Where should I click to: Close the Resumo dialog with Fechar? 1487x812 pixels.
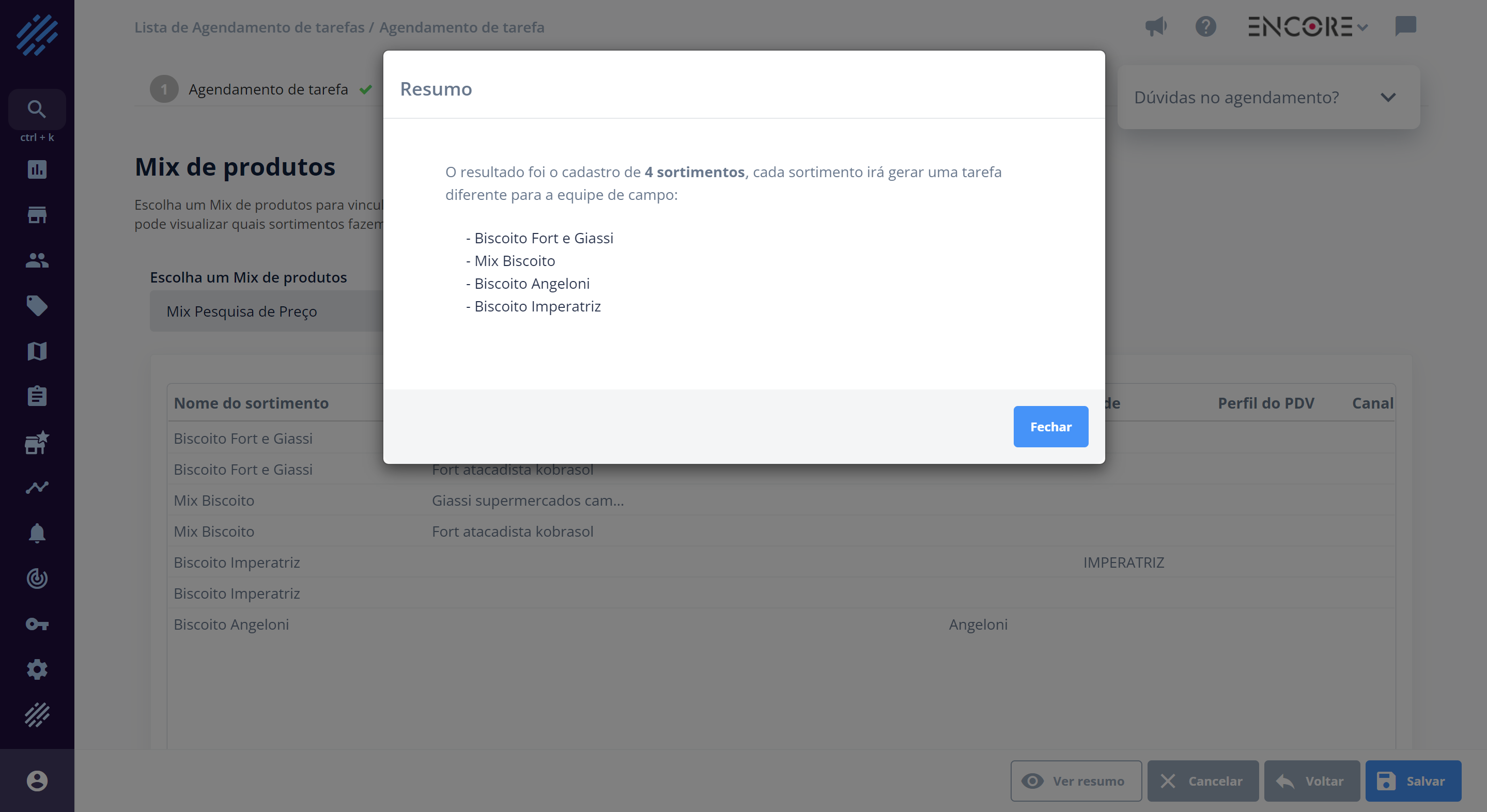[1050, 427]
